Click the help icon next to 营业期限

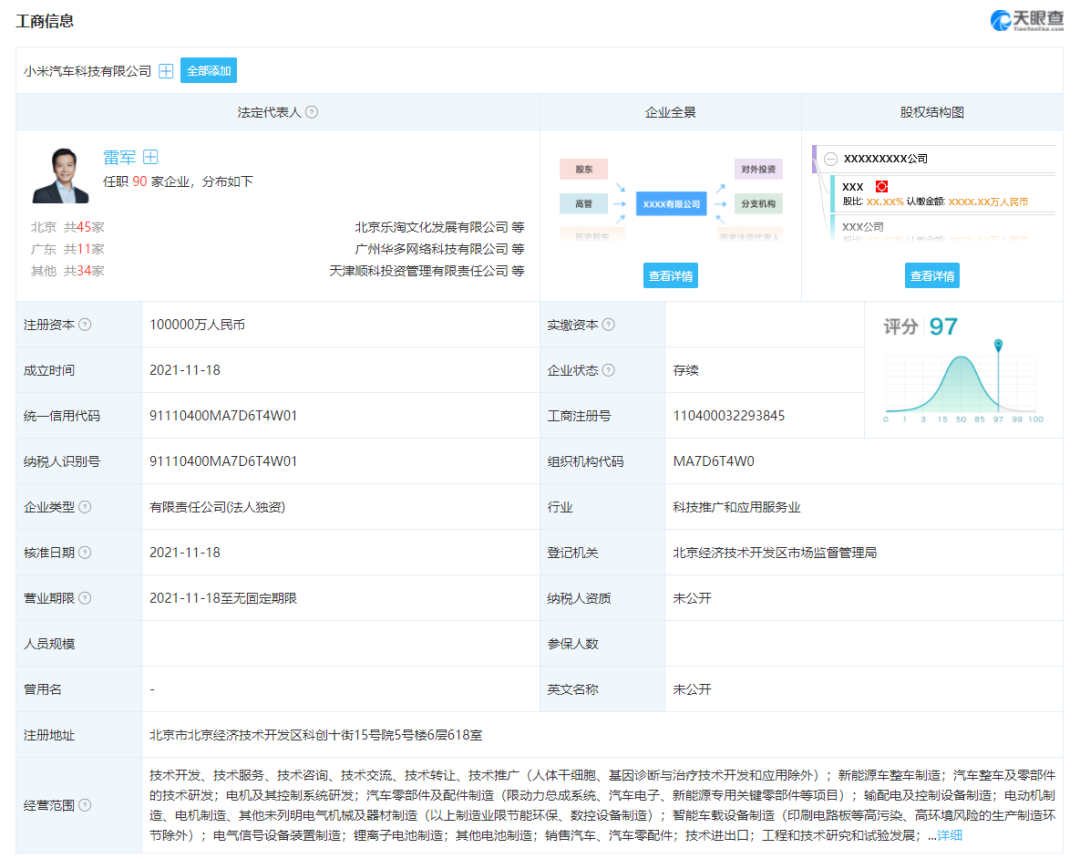click(85, 598)
